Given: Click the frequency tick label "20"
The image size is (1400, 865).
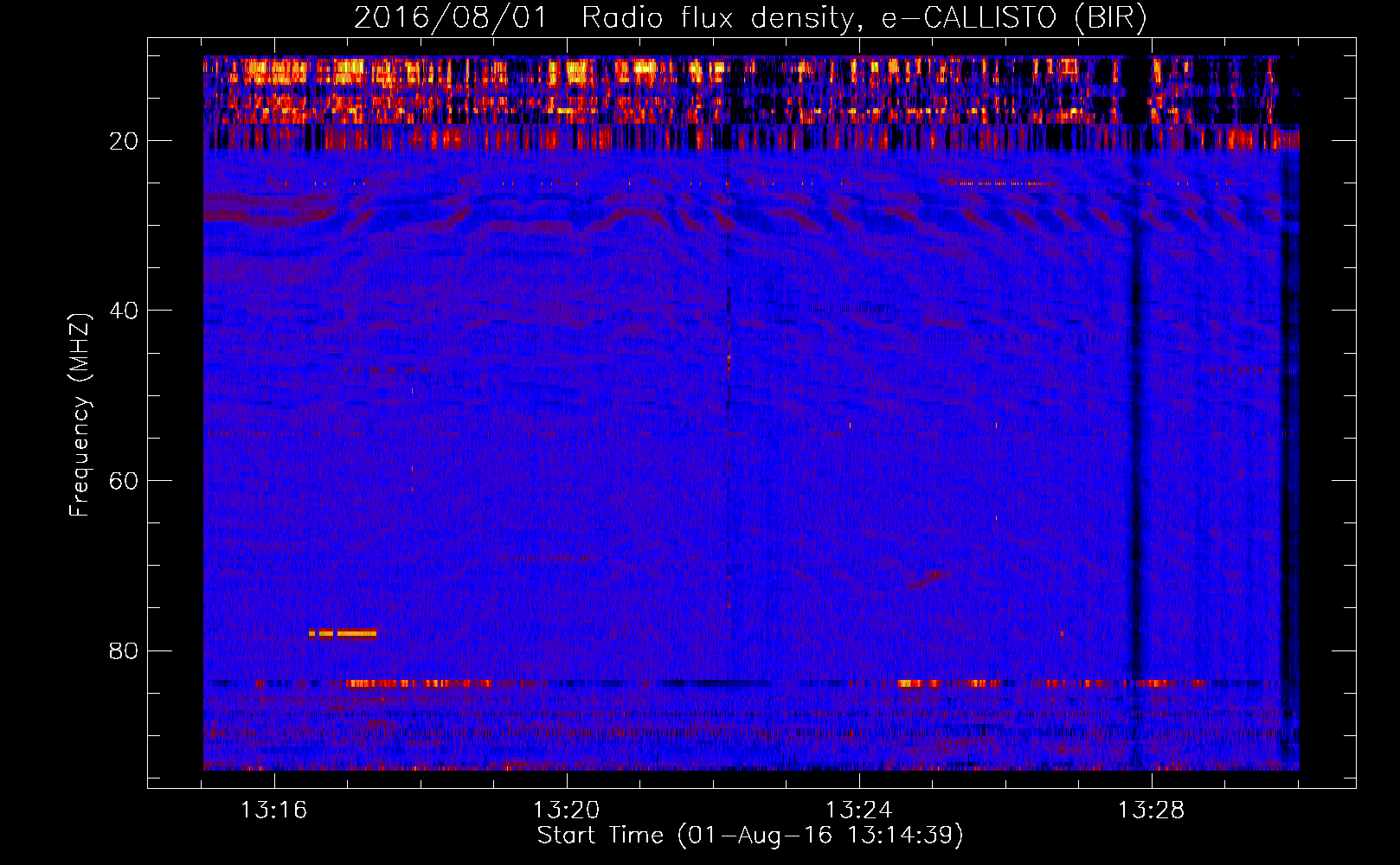Looking at the screenshot, I should tap(124, 141).
